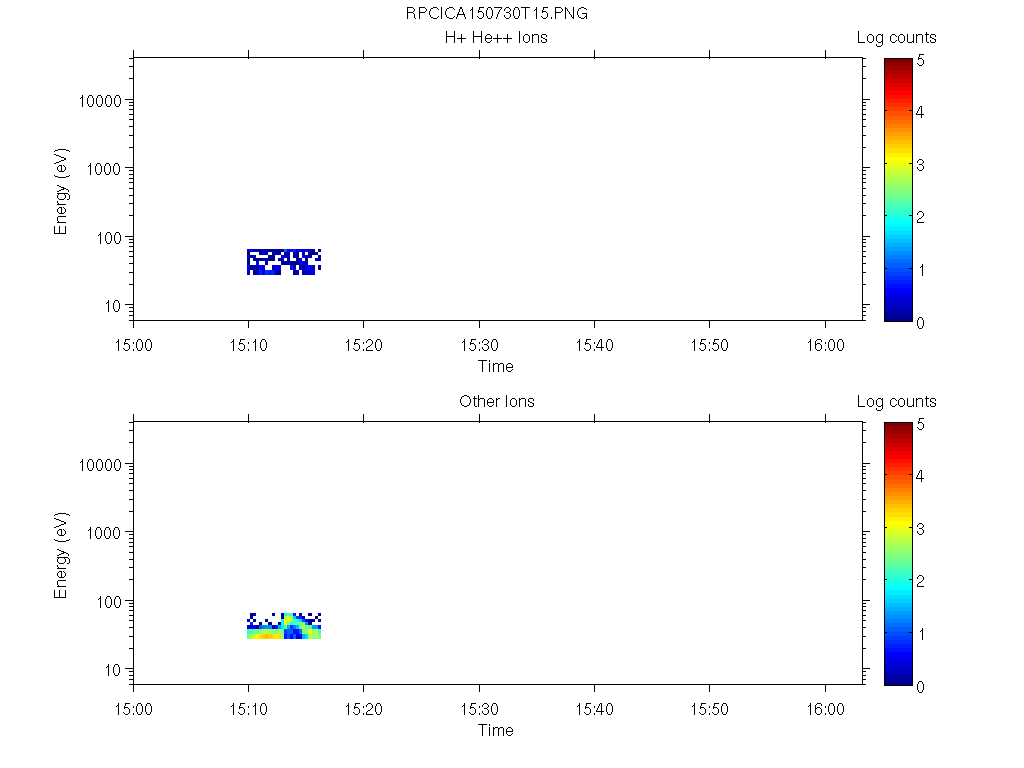Click the 15:10 tick label in the H+ He++ Ions plot
Image resolution: width=1024 pixels, height=768 pixels.
pos(248,345)
